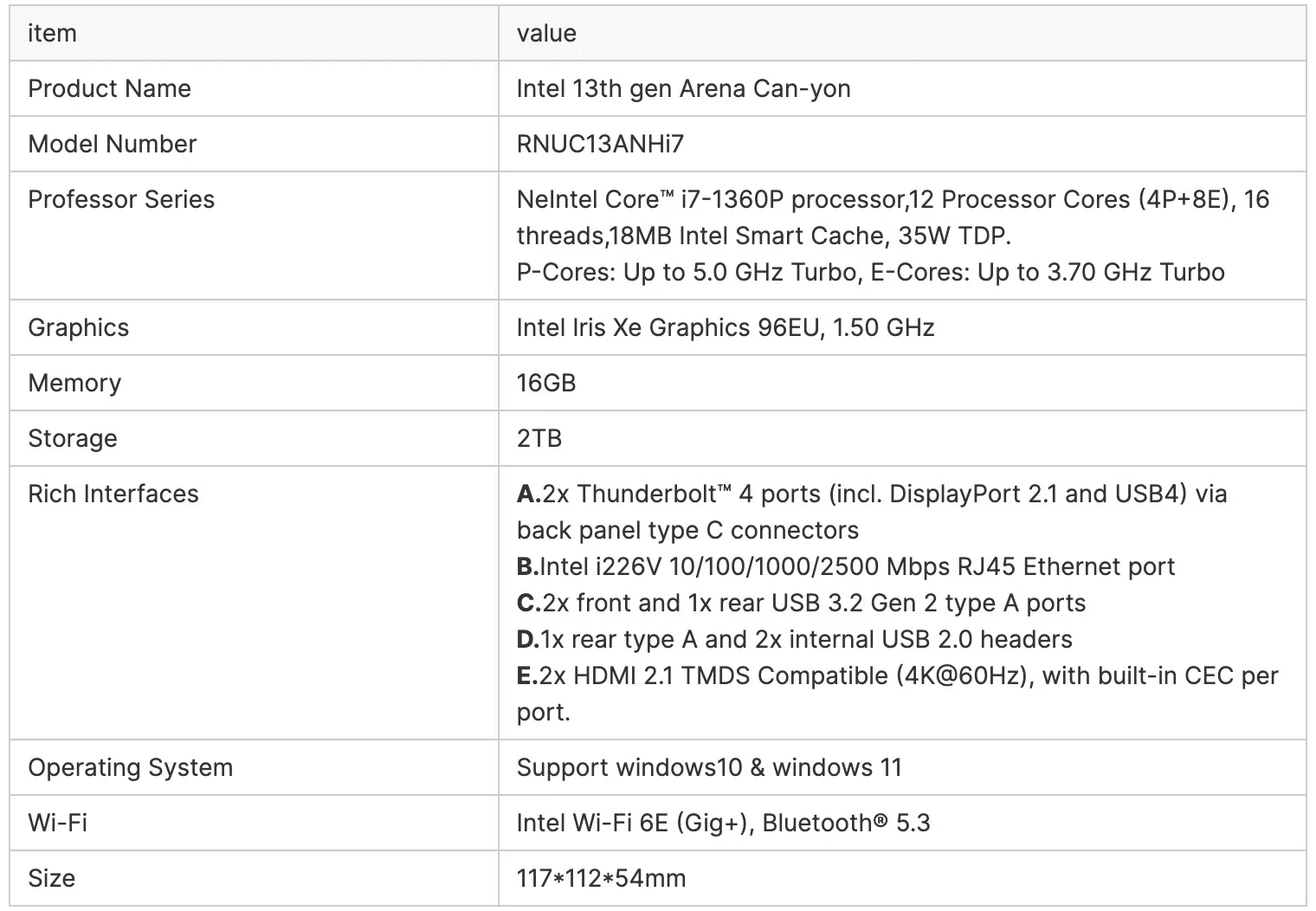
Task: Click the HDMI 2.1 TMDS Compatible line
Action: click(897, 676)
